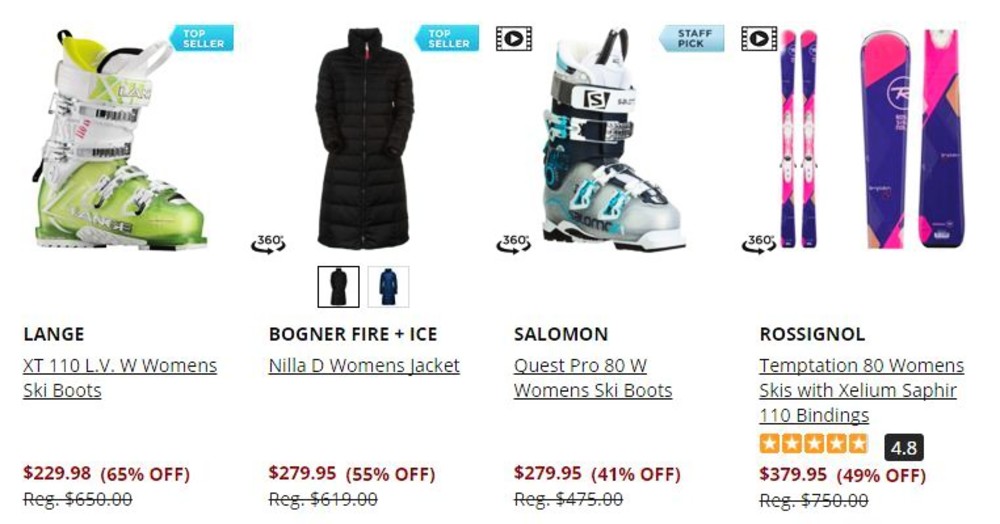
Task: Play the Salomon ski boots video icon
Action: [x=514, y=39]
